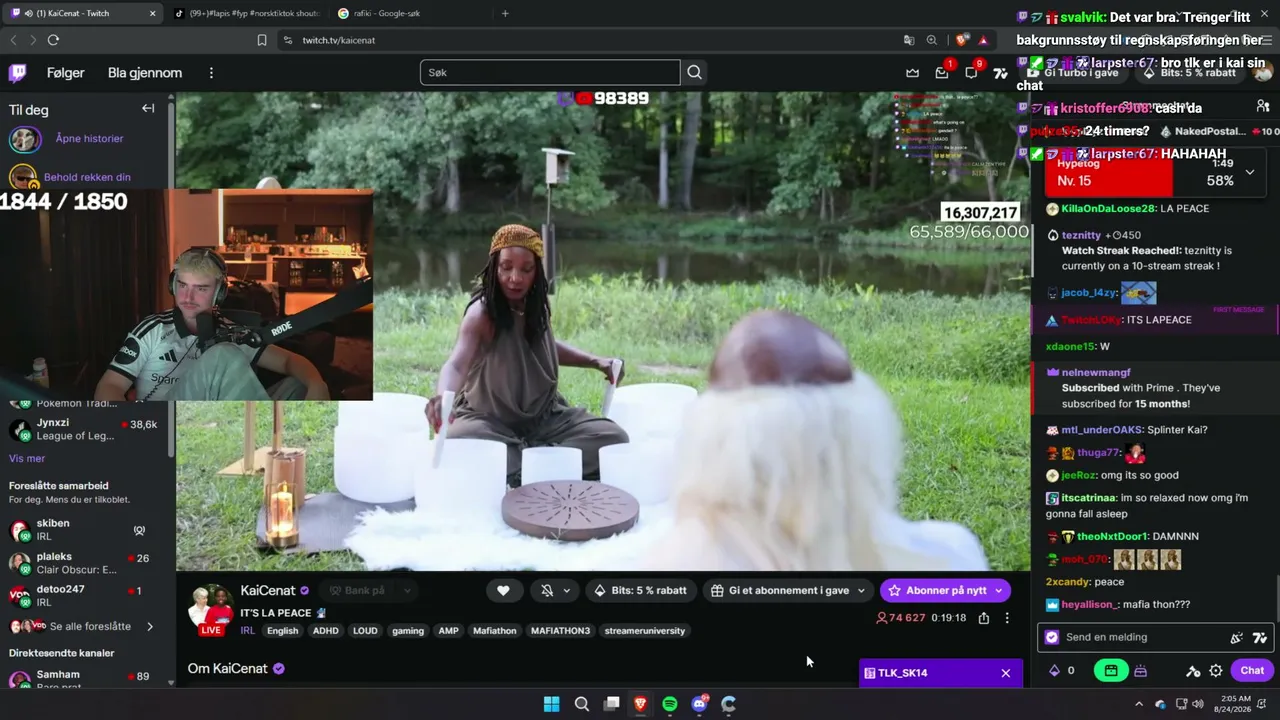This screenshot has height=720, width=1280.
Task: Click the Chat send button
Action: coord(1252,671)
